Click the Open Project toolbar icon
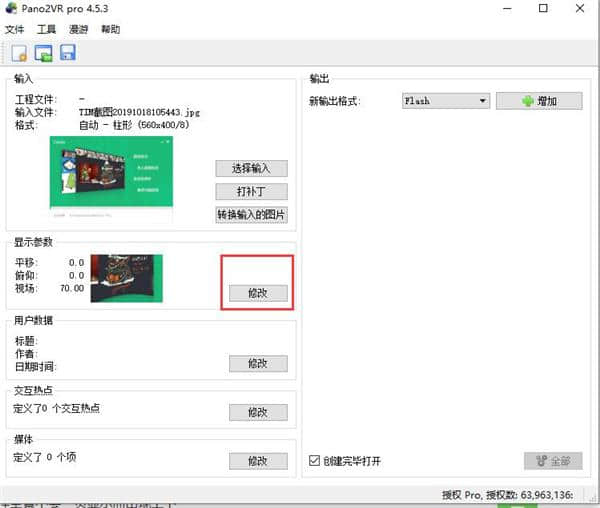600x508 pixels. (43, 53)
